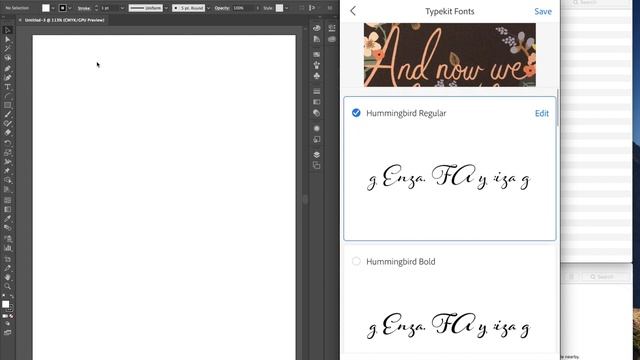This screenshot has height=360, width=640.
Task: Open the stroke weight dropdown
Action: tap(122, 8)
